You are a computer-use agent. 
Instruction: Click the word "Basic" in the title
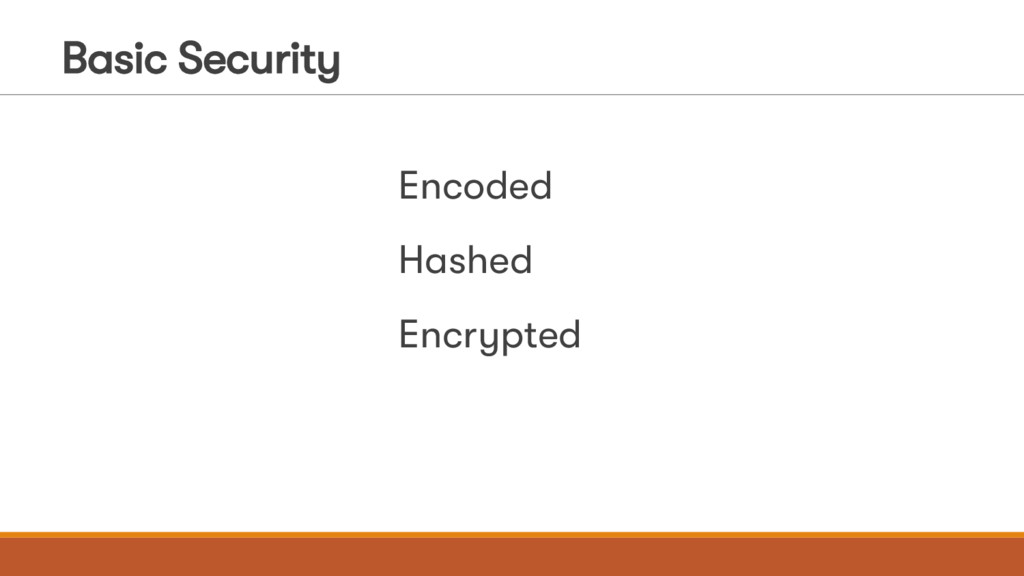point(115,58)
